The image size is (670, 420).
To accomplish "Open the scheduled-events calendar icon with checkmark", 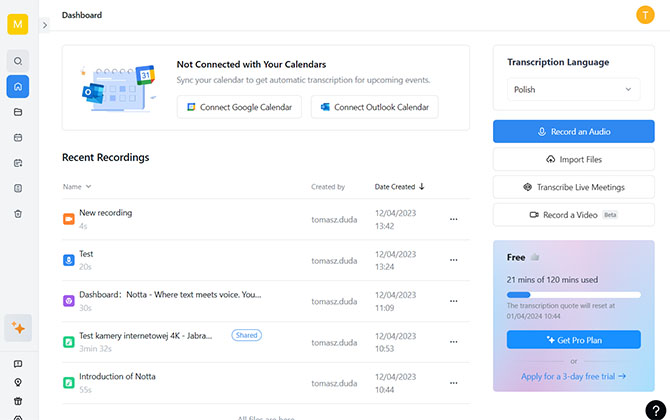I will point(18,163).
